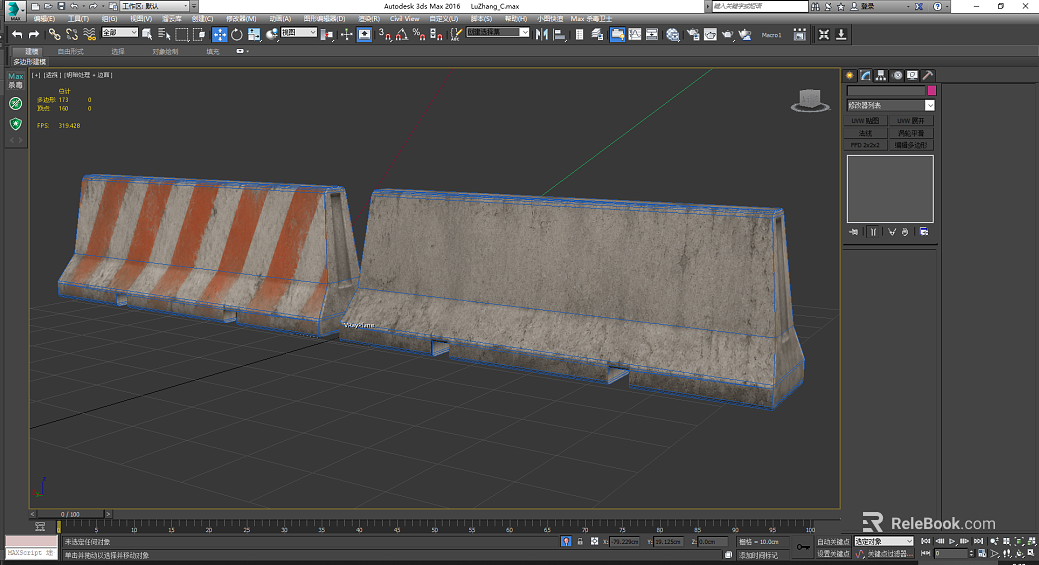
Task: Click the Auto Key button
Action: [833, 542]
